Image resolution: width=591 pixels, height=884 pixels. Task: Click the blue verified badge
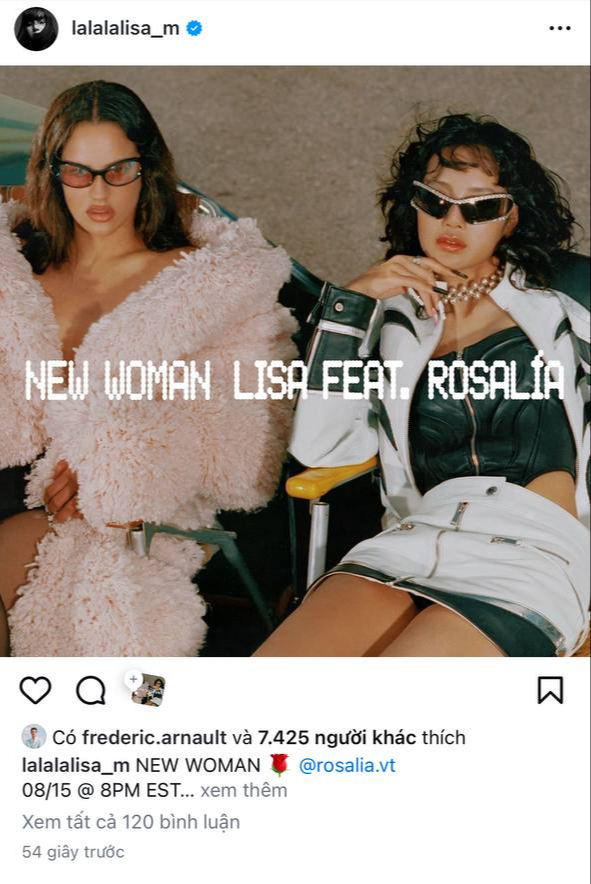pyautogui.click(x=195, y=28)
